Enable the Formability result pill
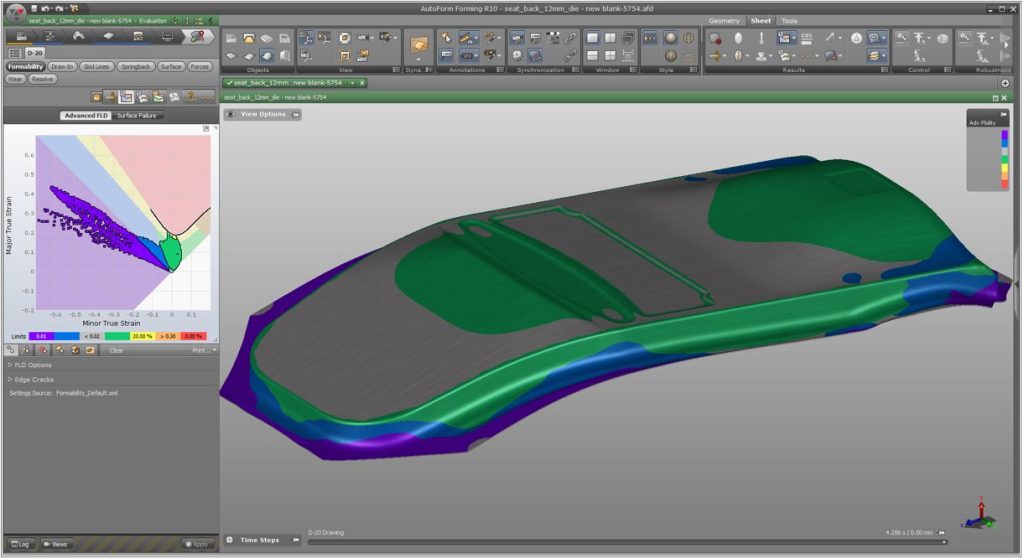 pos(26,66)
